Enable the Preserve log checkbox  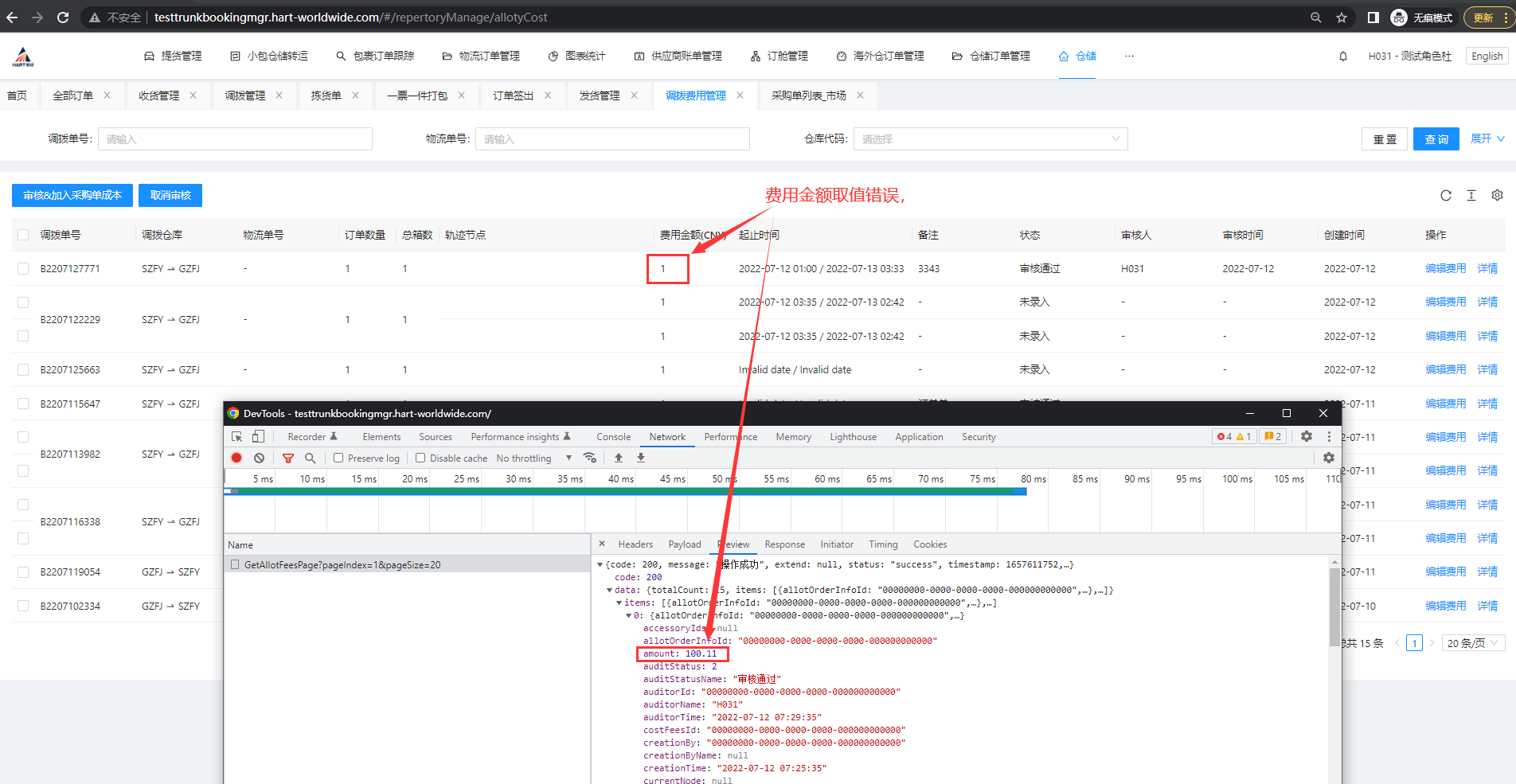coord(338,458)
